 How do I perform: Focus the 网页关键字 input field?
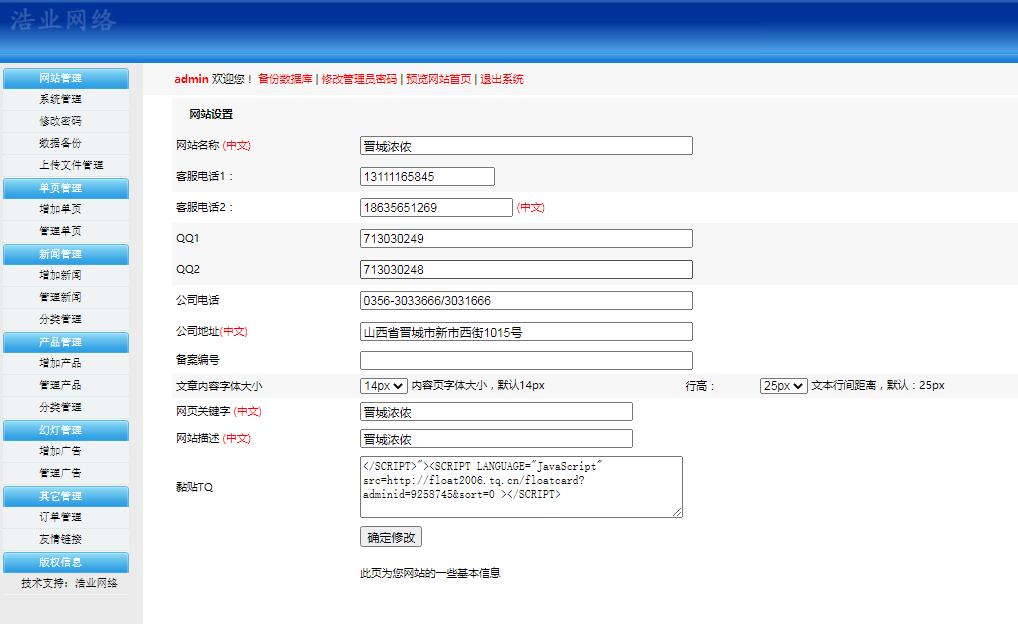(x=497, y=412)
